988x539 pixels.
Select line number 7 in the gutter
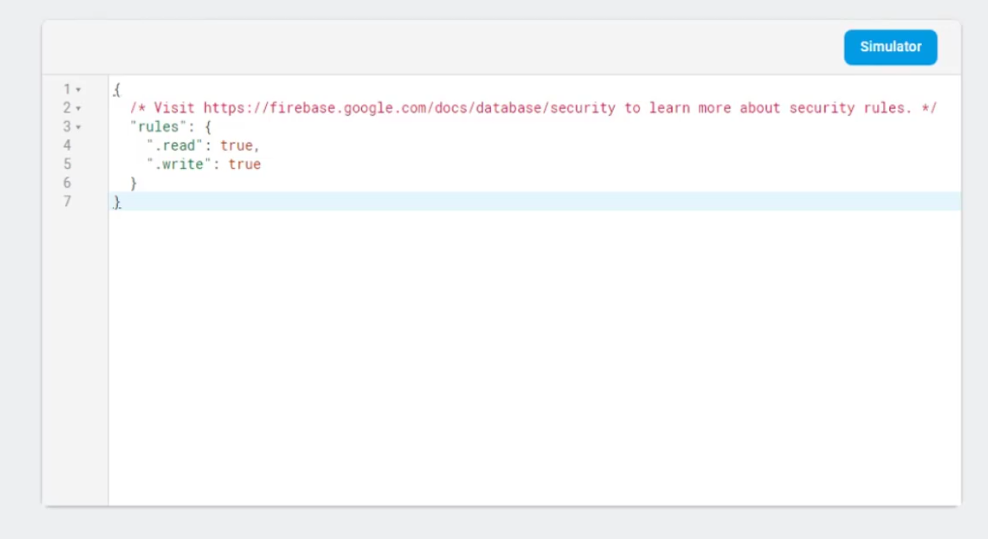(x=67, y=201)
